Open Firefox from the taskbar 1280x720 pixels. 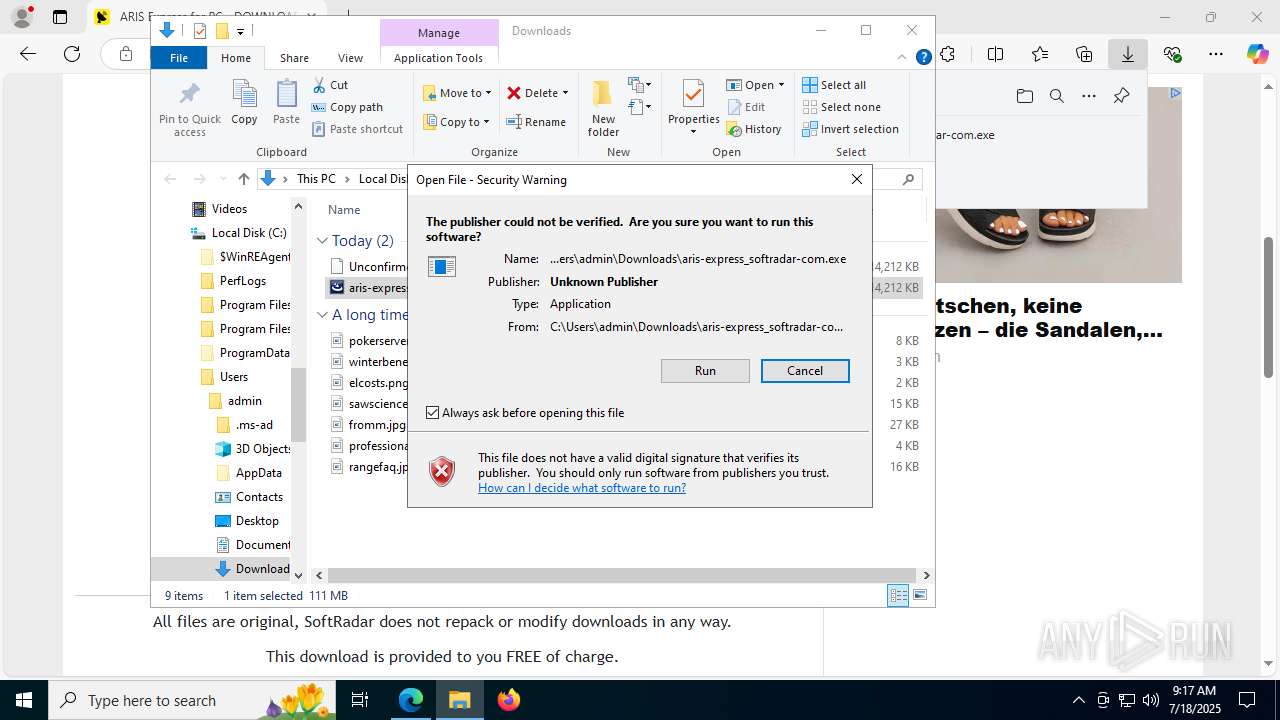508,700
